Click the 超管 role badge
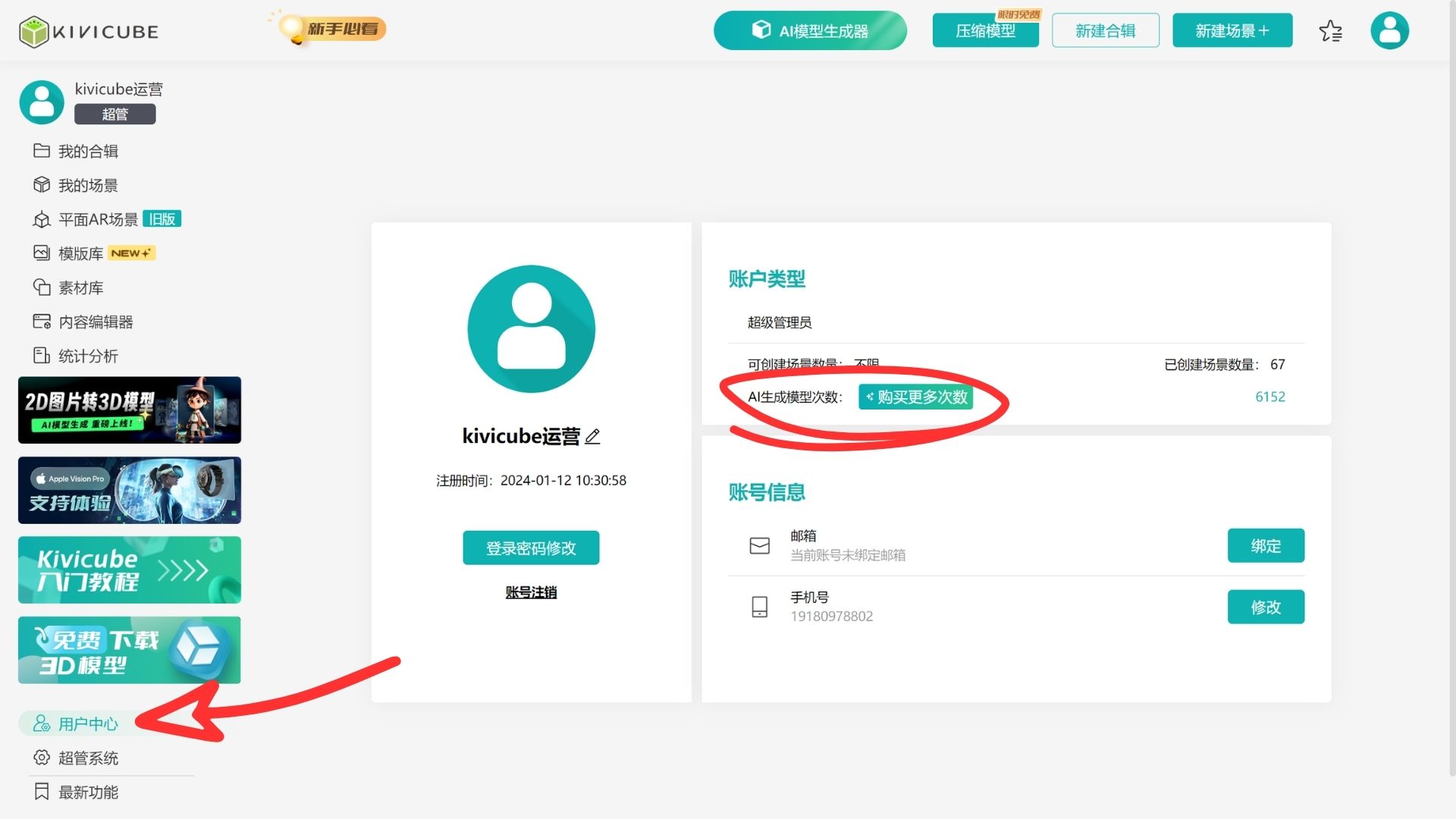1456x819 pixels. coord(115,114)
